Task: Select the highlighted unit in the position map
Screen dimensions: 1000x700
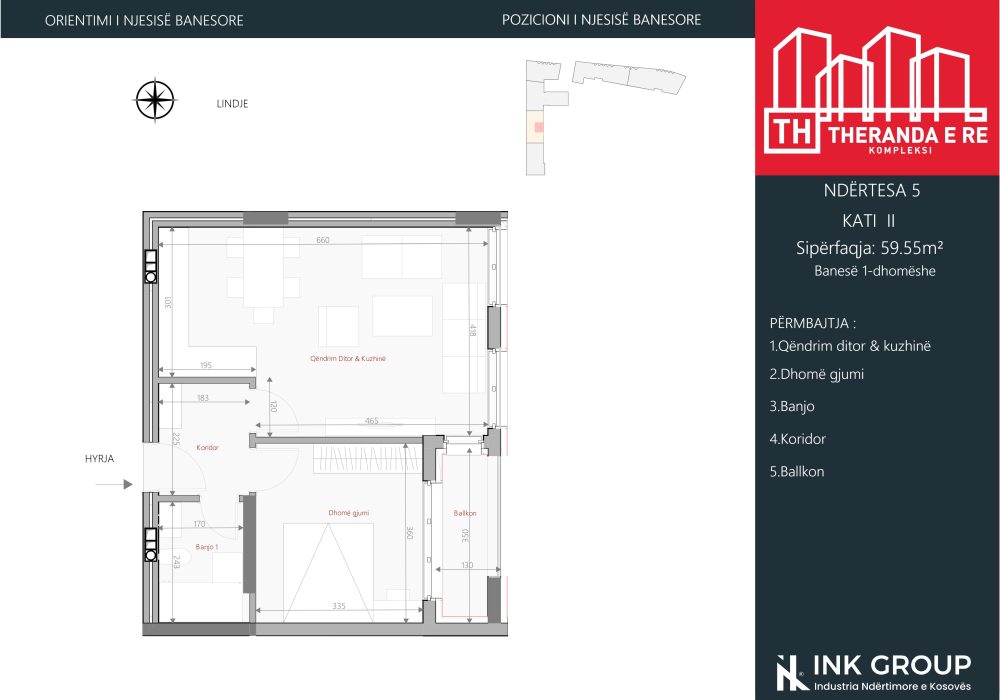Action: (539, 128)
